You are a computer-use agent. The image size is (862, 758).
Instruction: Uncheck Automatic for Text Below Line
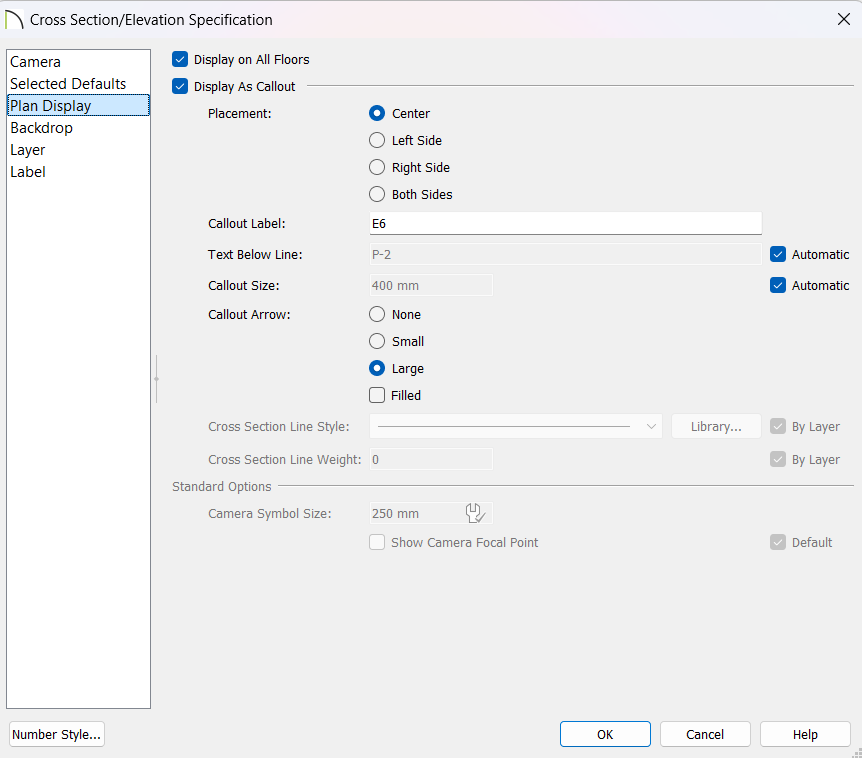[x=778, y=254]
